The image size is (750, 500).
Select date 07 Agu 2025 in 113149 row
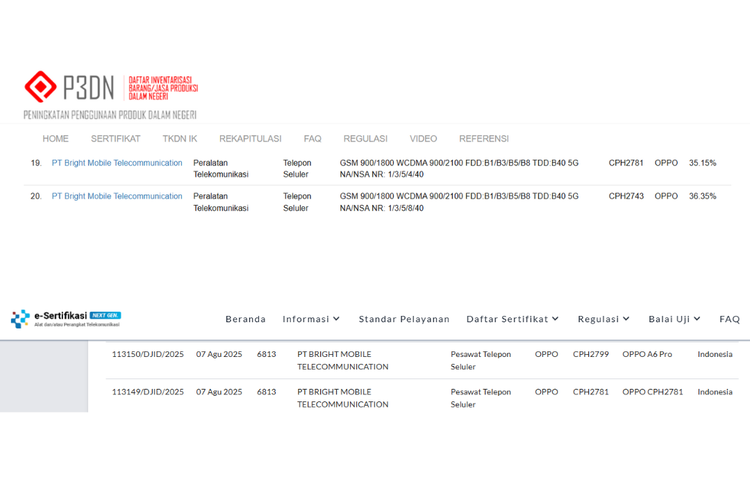click(x=219, y=392)
